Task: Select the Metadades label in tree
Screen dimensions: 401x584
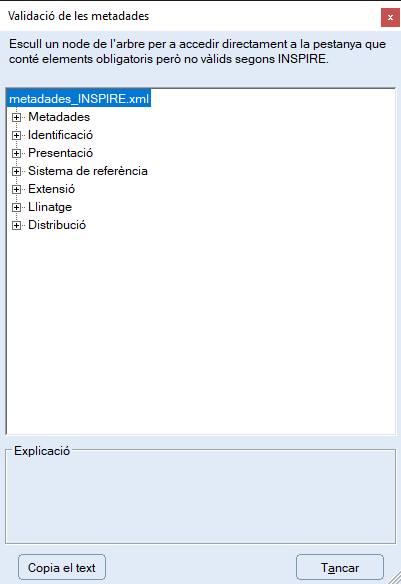Action: 59,117
